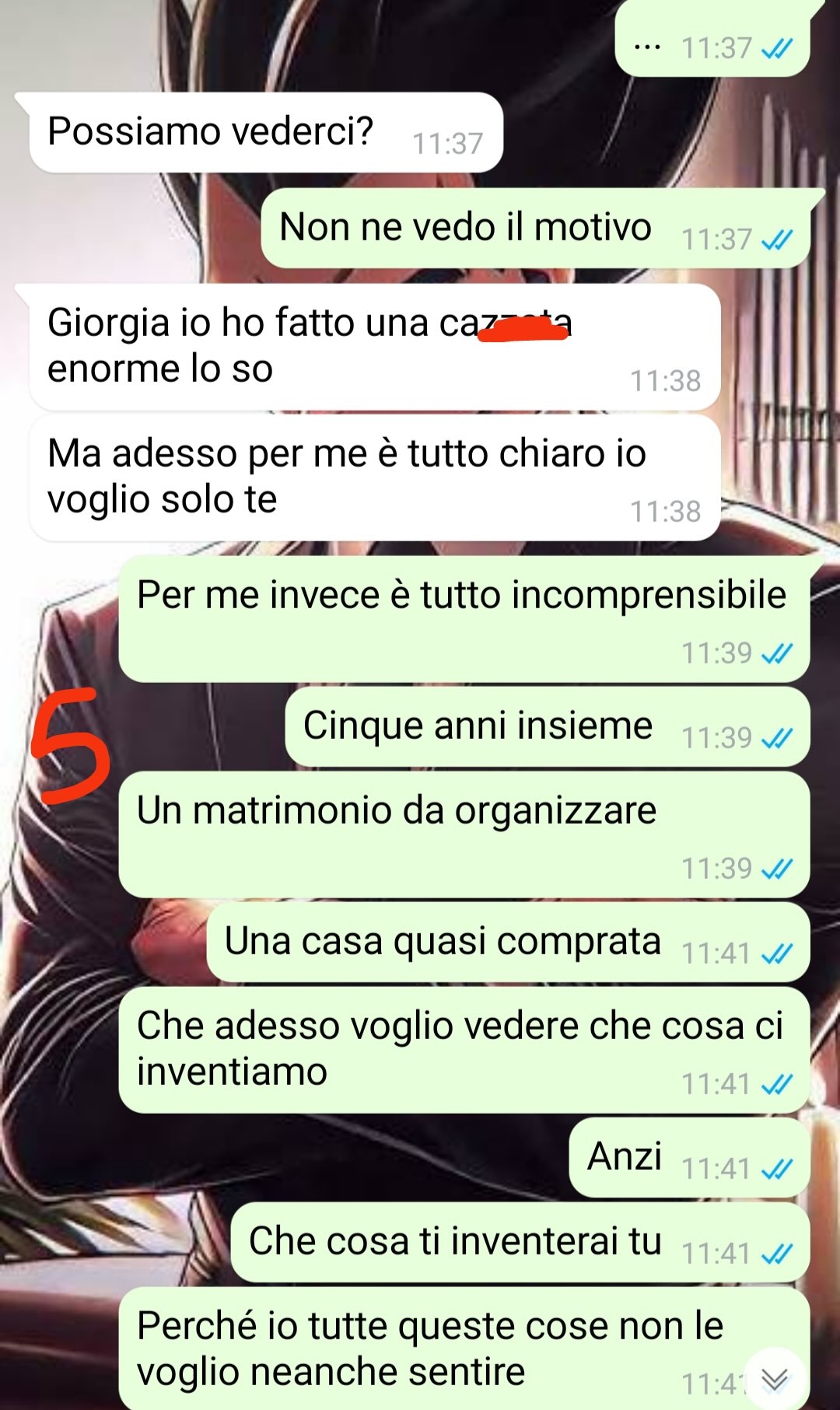Tap read ticks next to 'Cinque anni insieme'
840x1410 pixels.
(x=777, y=738)
